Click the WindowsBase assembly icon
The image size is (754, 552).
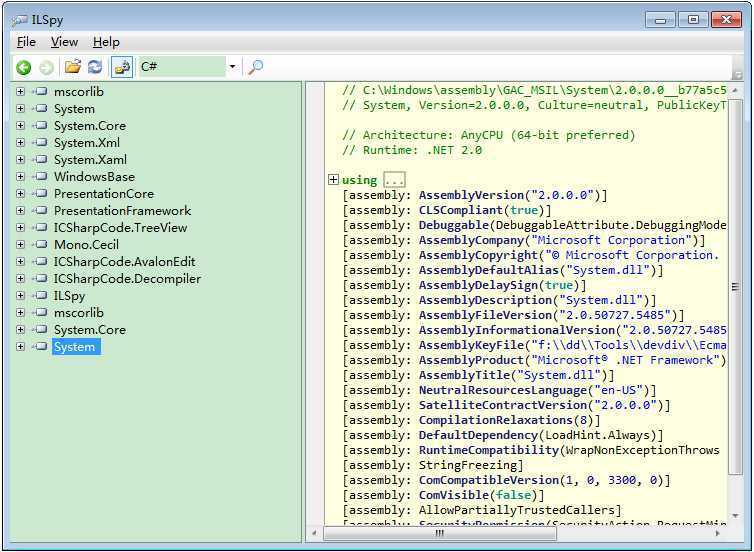tap(41, 176)
